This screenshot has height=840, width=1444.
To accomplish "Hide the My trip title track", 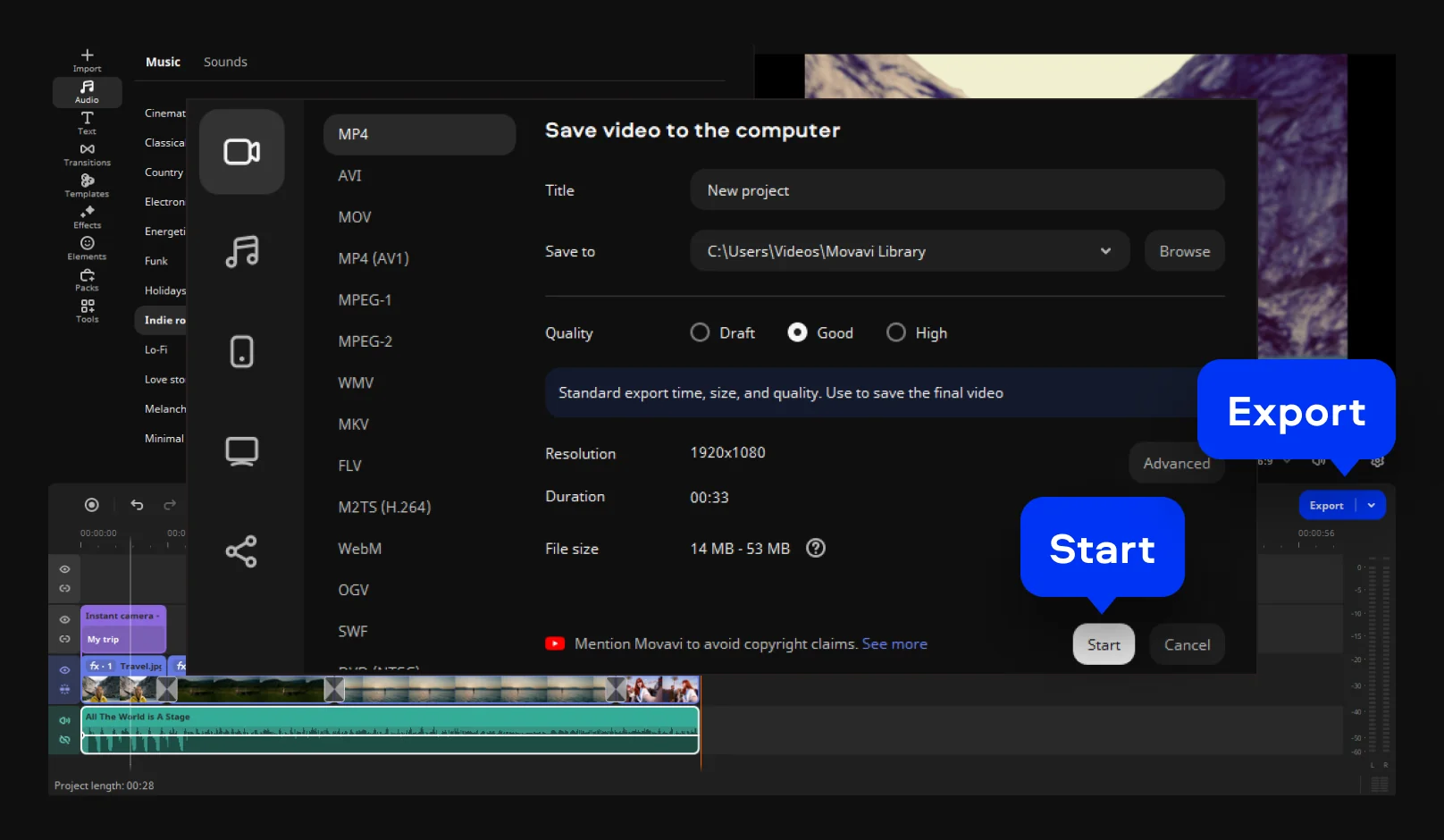I will [64, 619].
